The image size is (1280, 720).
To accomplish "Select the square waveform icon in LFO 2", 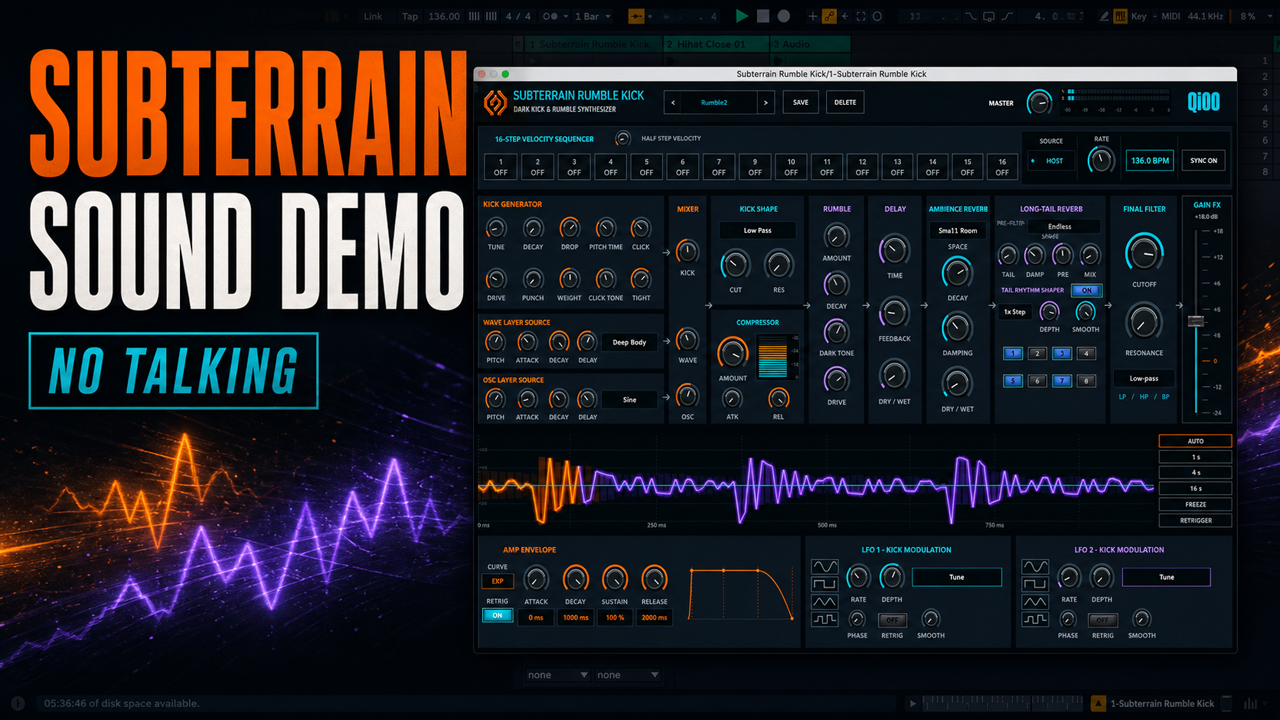I will point(1035,584).
